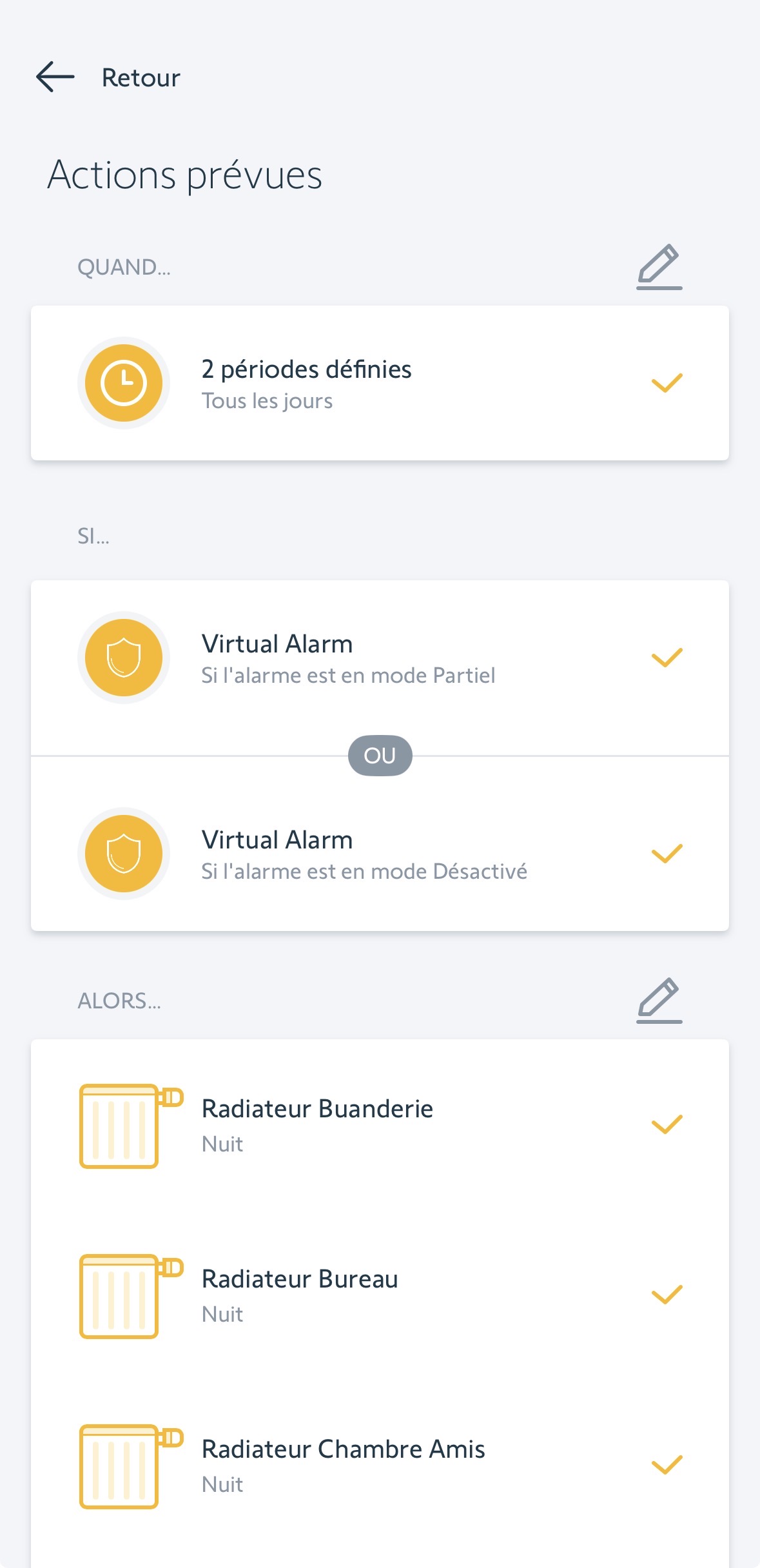The image size is (760, 1568).
Task: Click the OU operator badge
Action: click(x=380, y=756)
